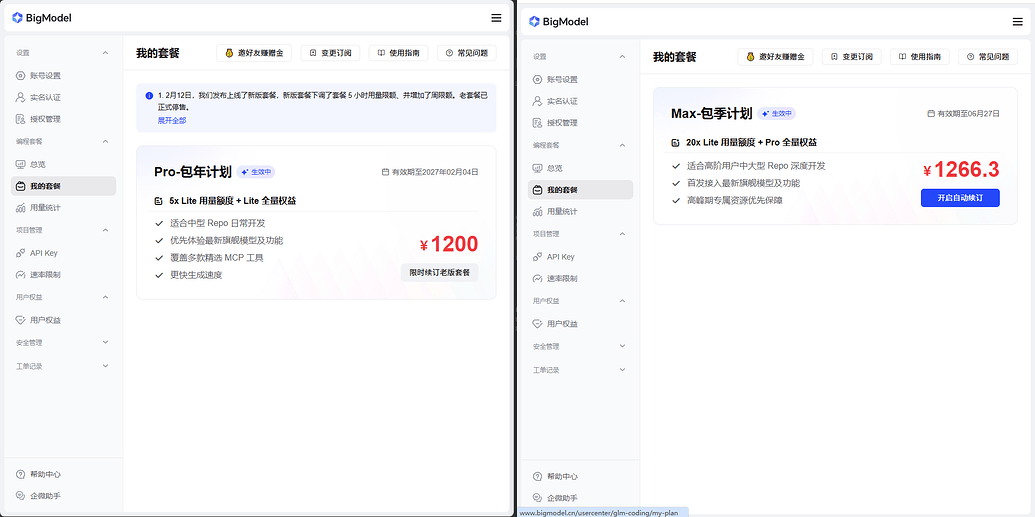The width and height of the screenshot is (1035, 517).
Task: Open 常见问题 in right window
Action: (x=988, y=57)
